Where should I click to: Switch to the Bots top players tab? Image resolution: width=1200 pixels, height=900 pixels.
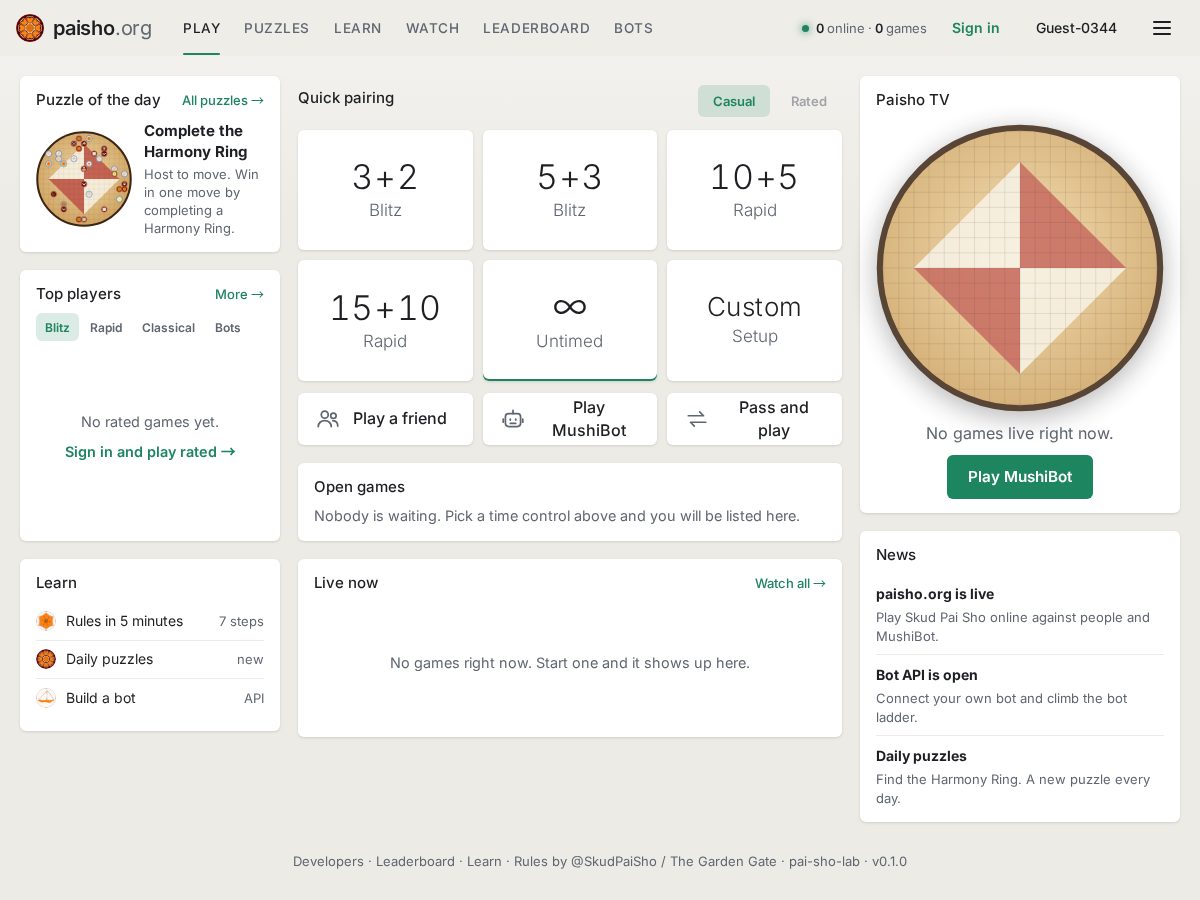(x=228, y=328)
